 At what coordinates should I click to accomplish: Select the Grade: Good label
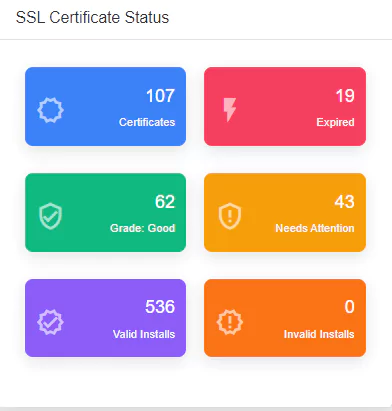pos(143,228)
